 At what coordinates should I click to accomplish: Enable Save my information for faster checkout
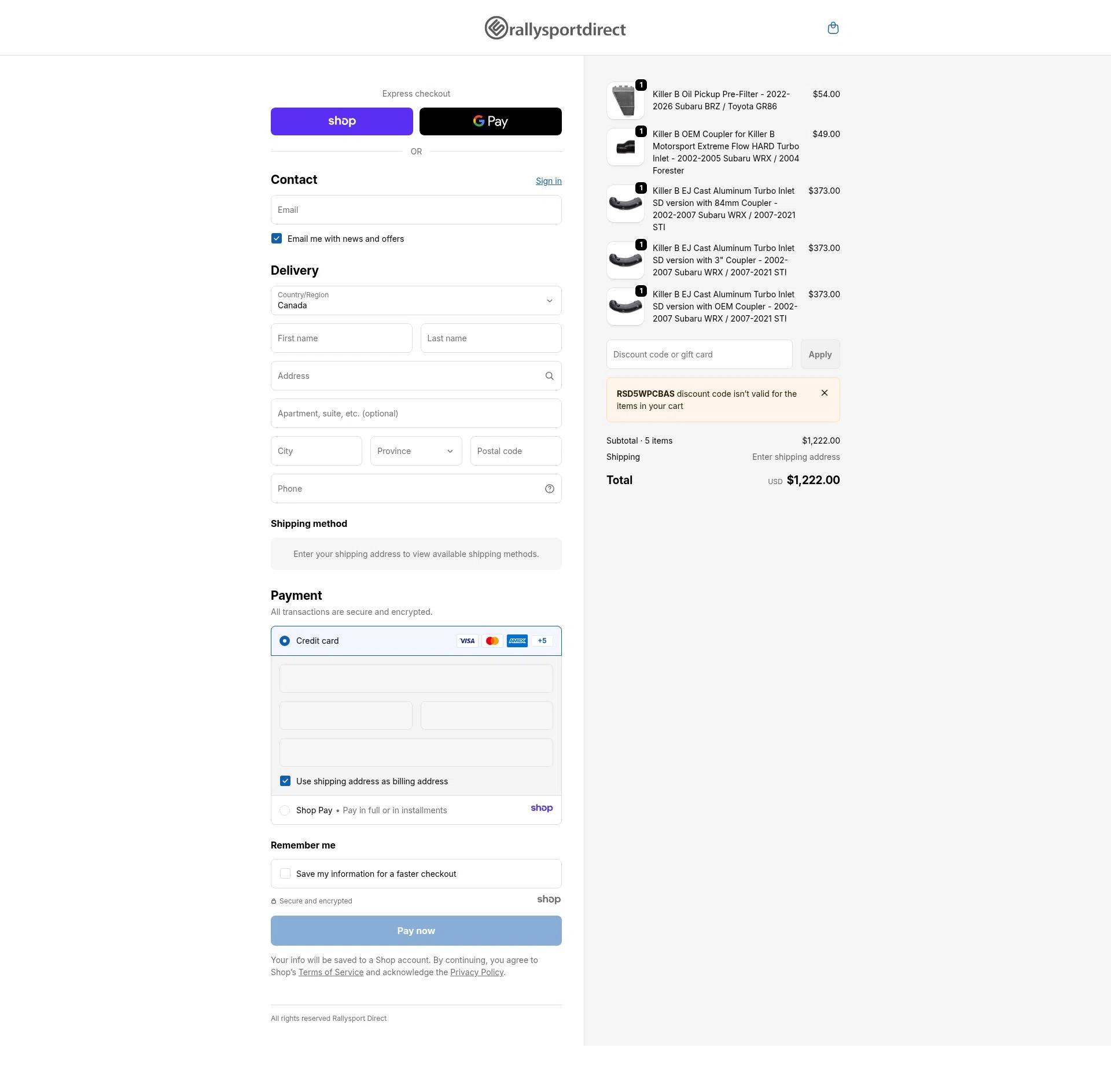click(285, 873)
